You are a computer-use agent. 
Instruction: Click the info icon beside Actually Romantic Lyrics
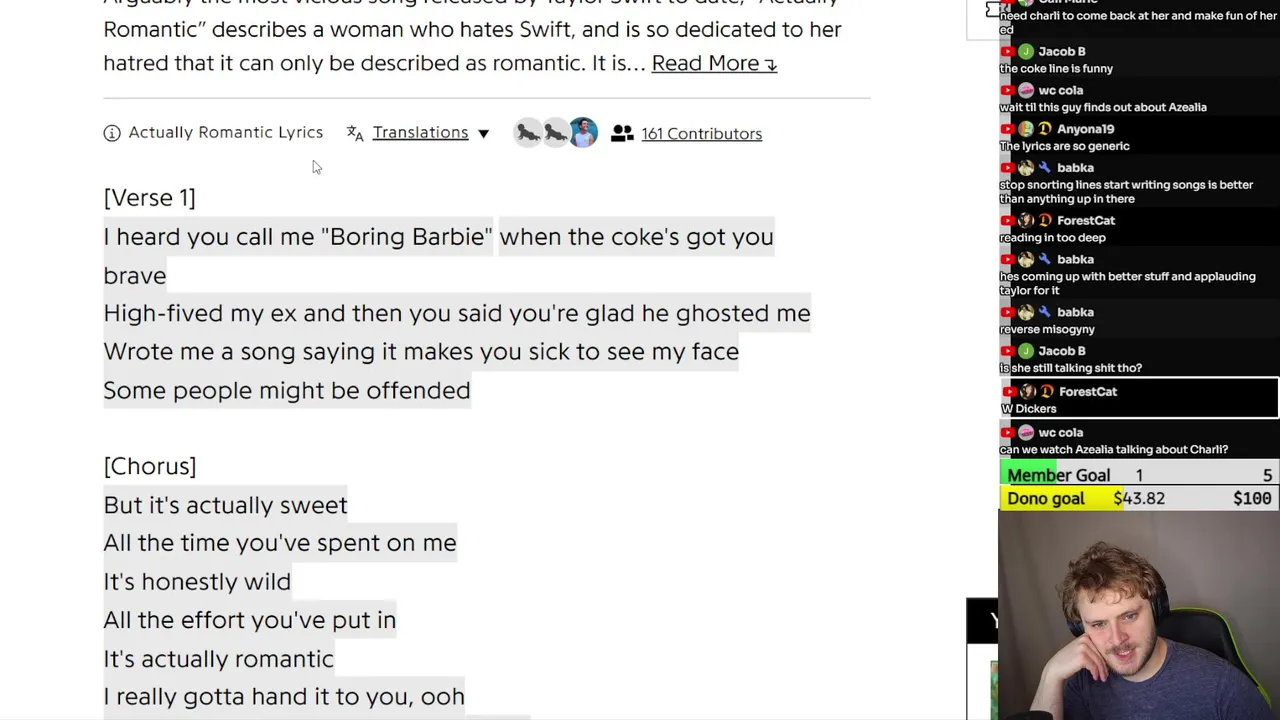pos(112,133)
